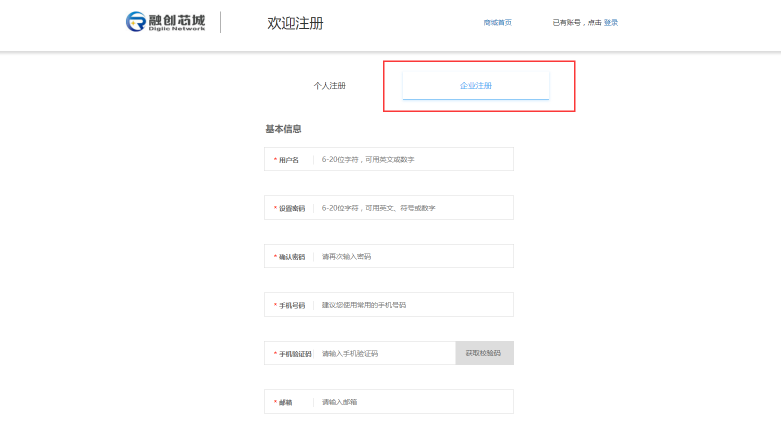The image size is (781, 424).
Task: Select the 确认密码 input box
Action: pyautogui.click(x=414, y=257)
